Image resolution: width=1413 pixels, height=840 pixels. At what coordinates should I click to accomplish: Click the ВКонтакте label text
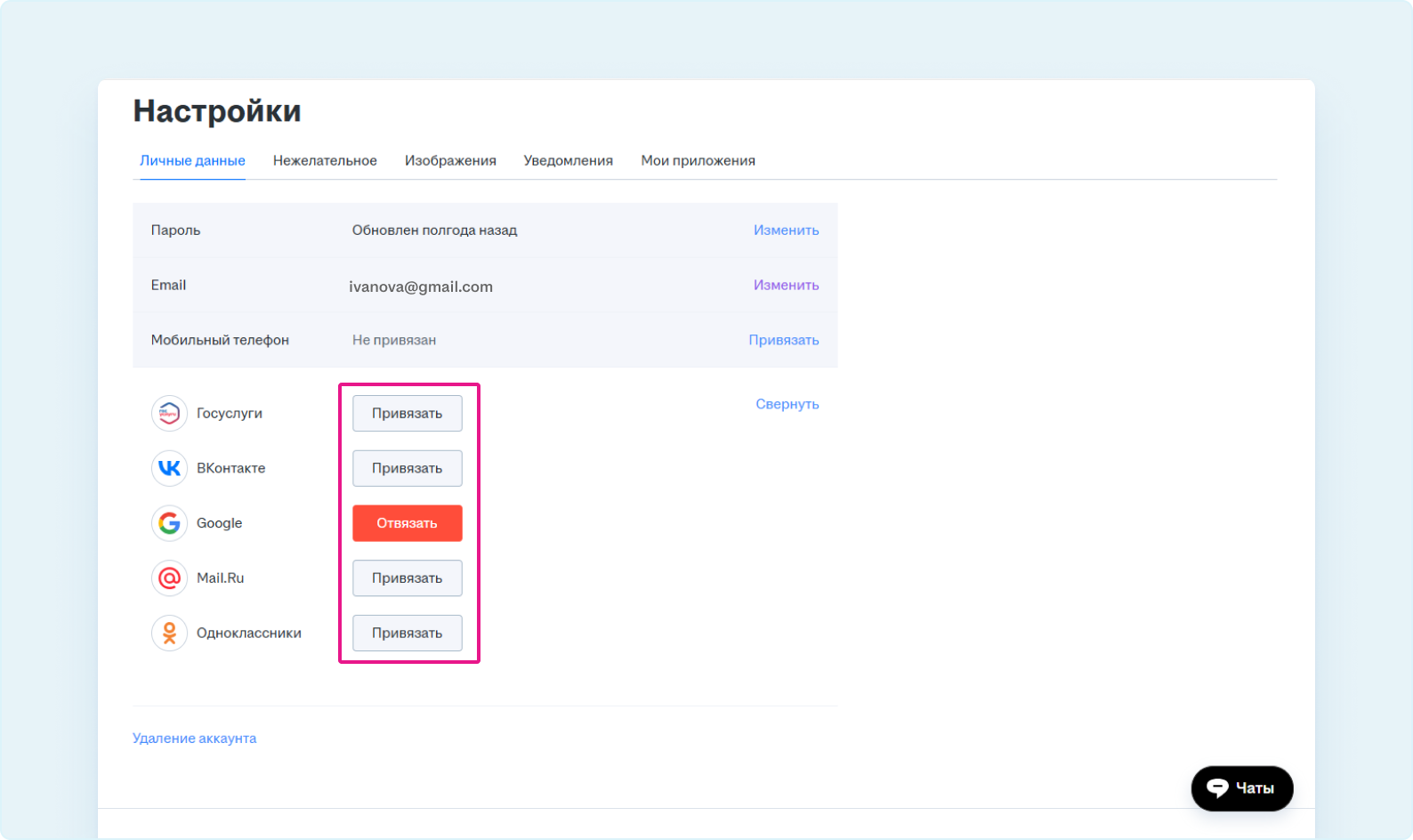coord(230,468)
